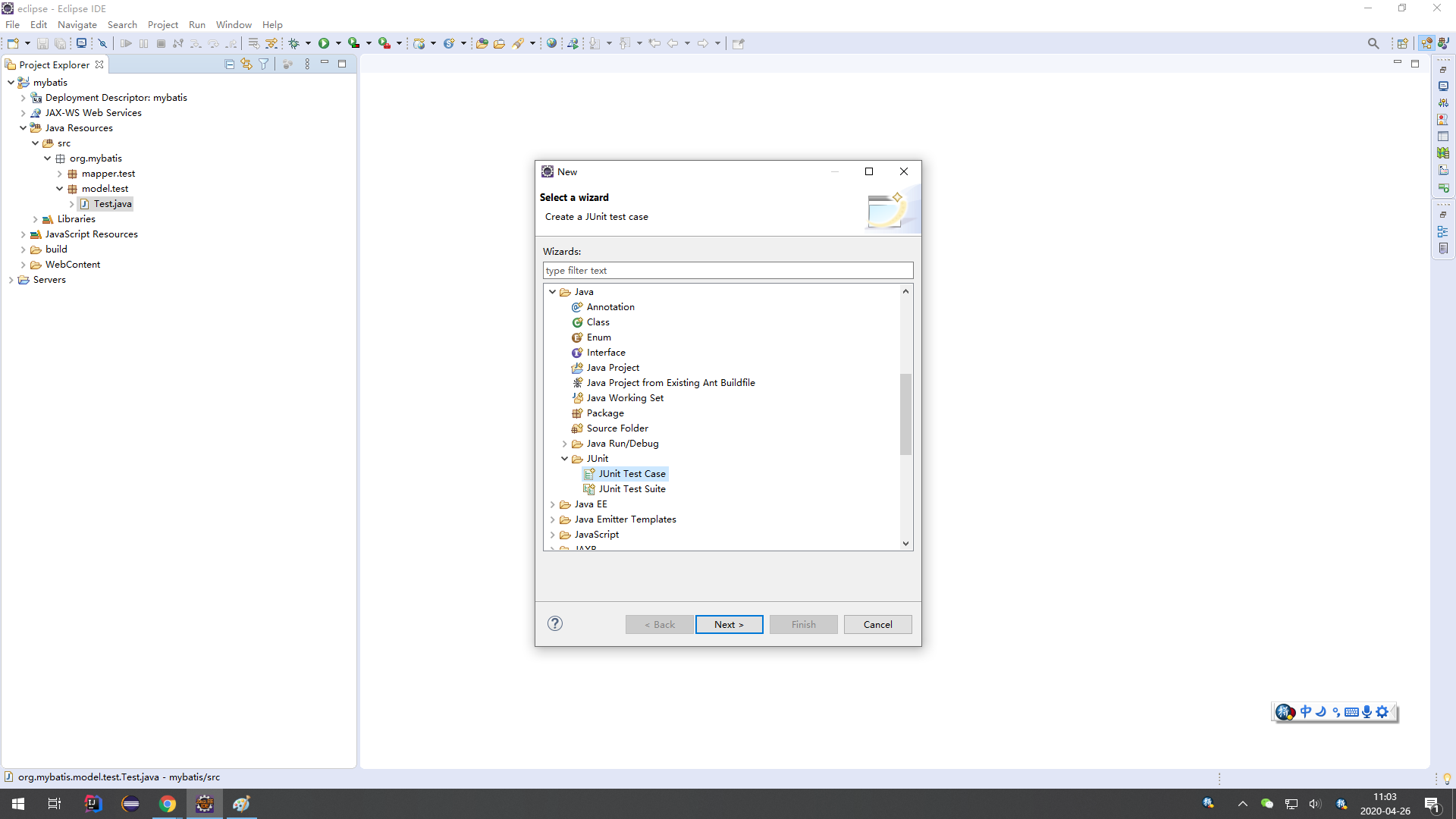Click the wizard list scrollbar thumb
This screenshot has height=819, width=1456.
click(905, 413)
